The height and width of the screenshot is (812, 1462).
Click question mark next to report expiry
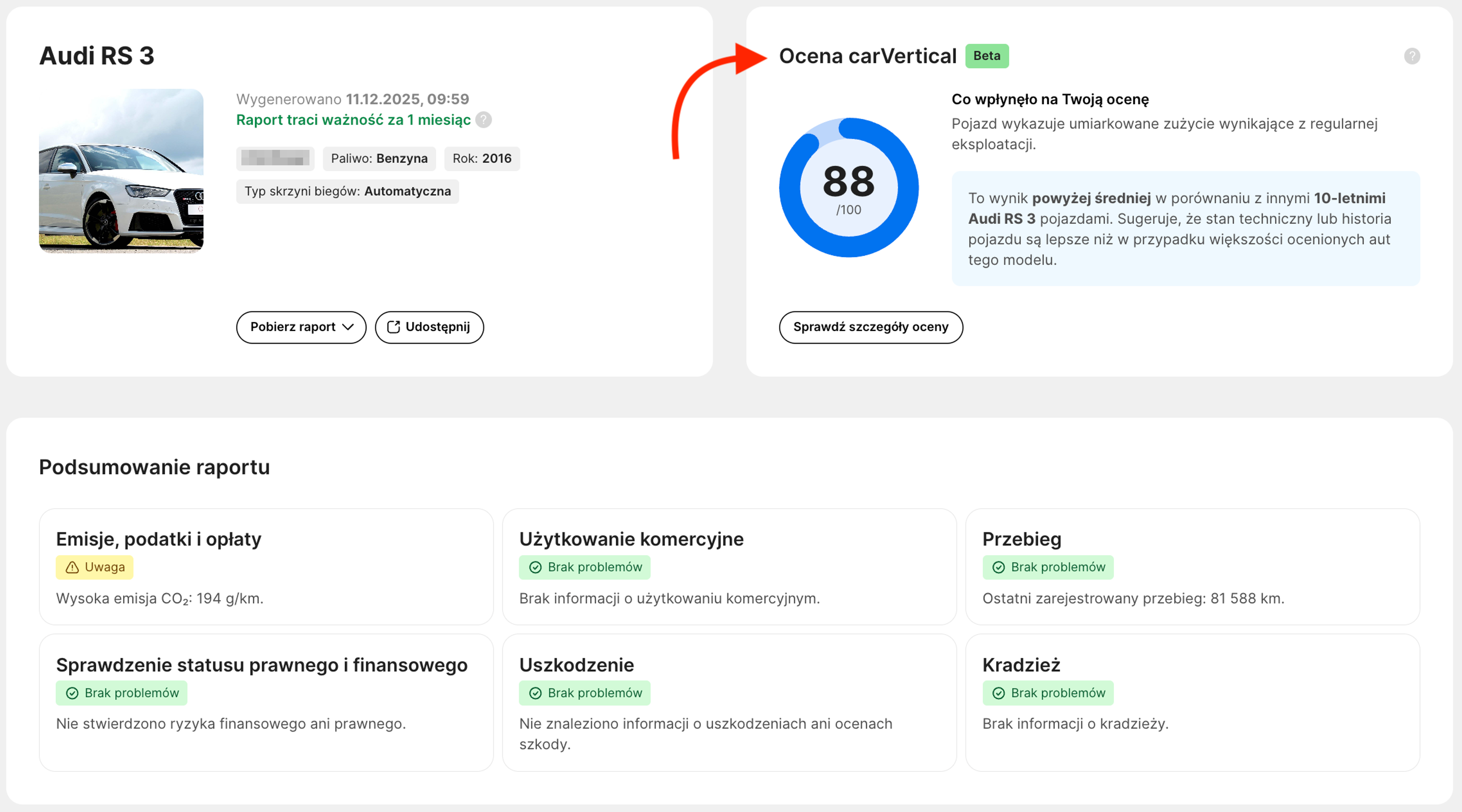[x=484, y=120]
